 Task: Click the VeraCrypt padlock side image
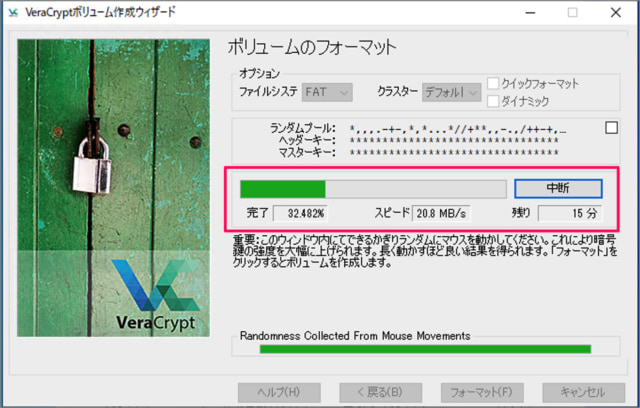tap(113, 188)
